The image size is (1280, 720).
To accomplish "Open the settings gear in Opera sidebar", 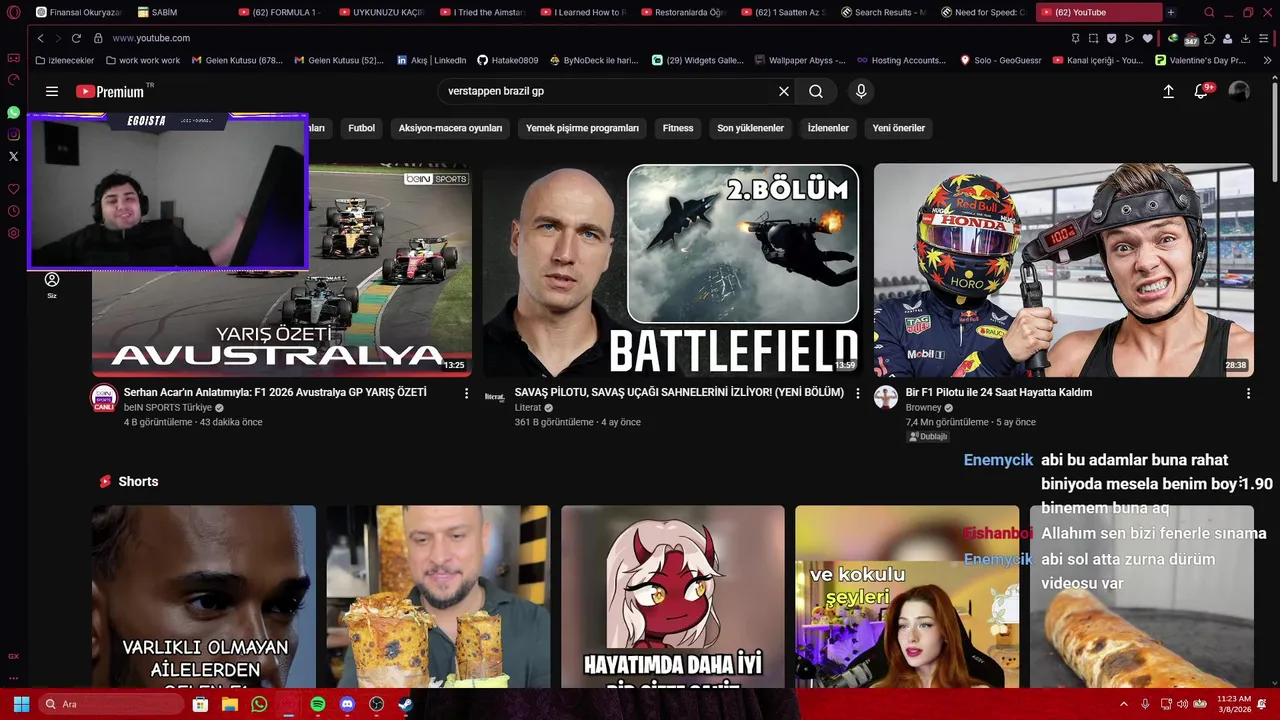I will pos(13,233).
